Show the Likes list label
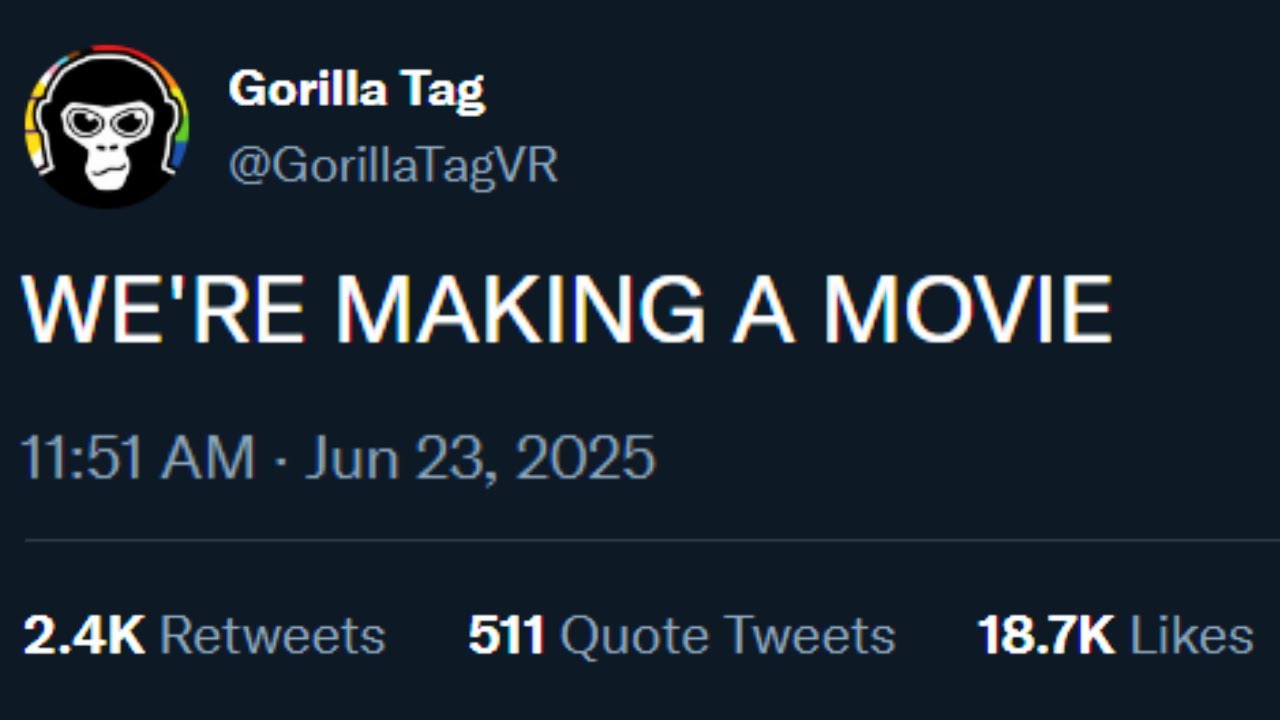 click(1191, 636)
